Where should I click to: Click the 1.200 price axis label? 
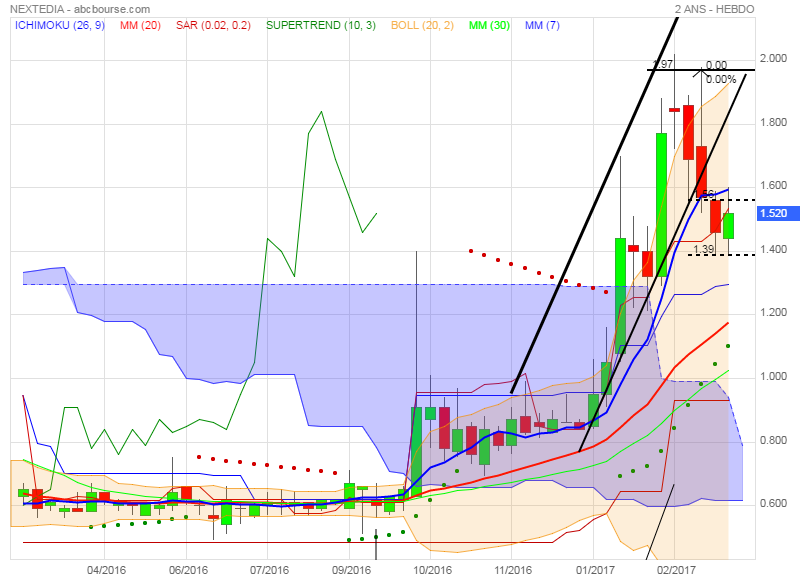click(773, 312)
